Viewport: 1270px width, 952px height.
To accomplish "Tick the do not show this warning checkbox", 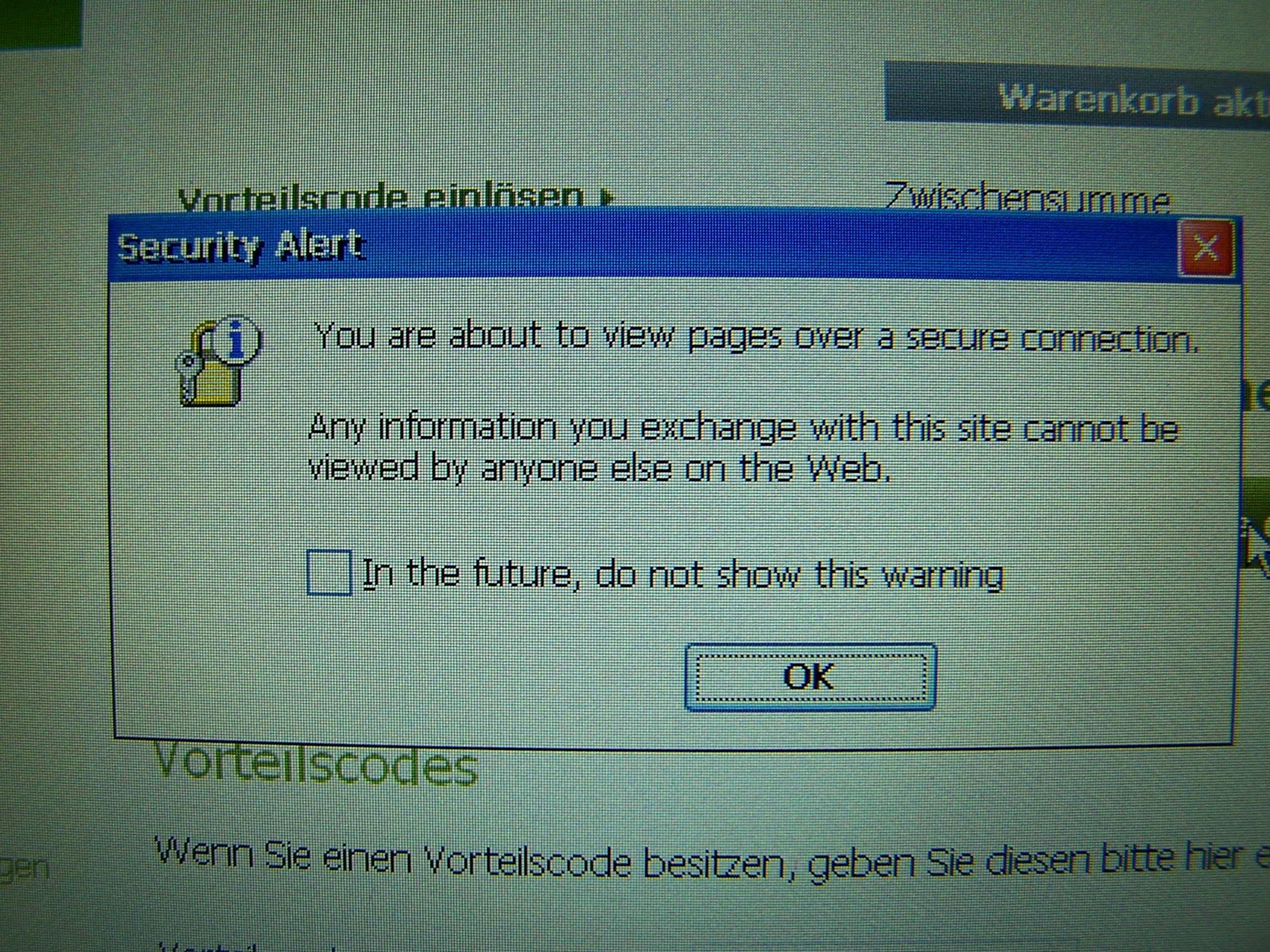I will (x=329, y=572).
